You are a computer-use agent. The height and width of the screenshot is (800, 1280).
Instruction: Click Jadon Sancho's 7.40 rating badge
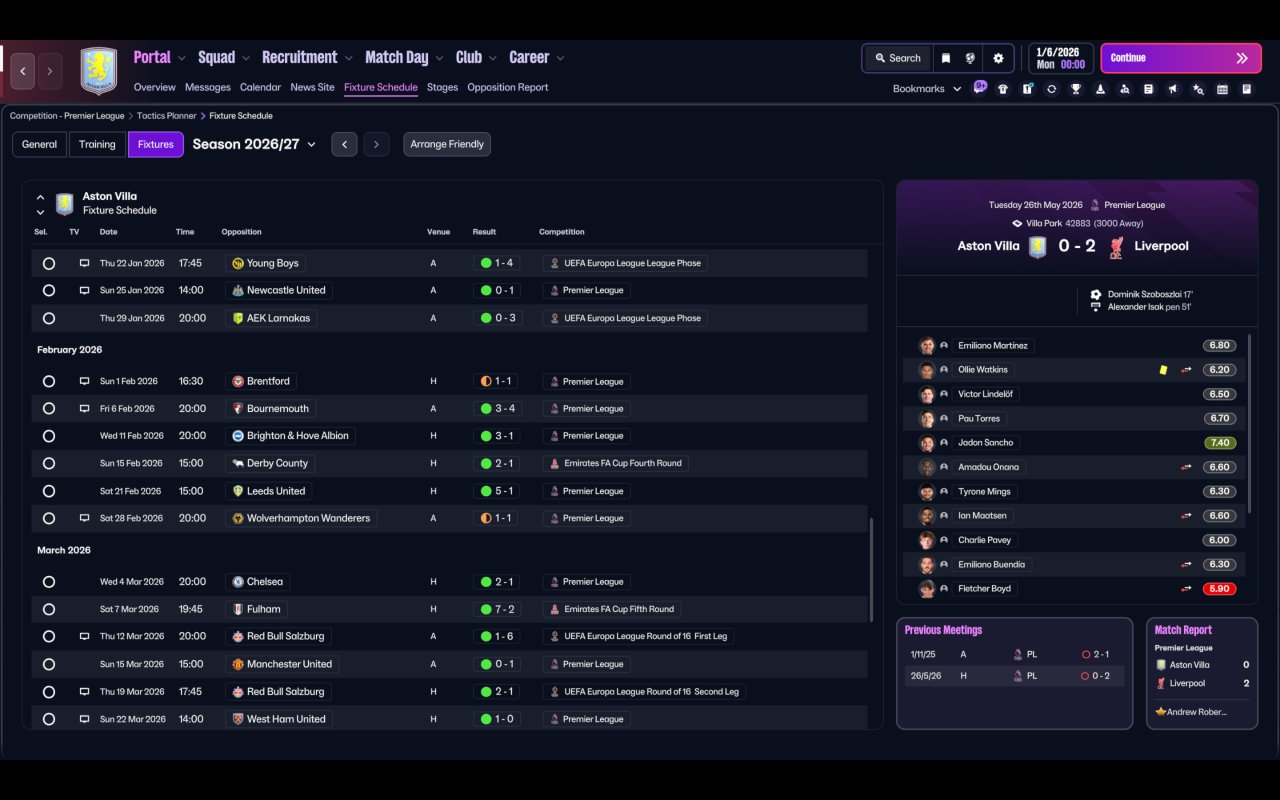pyautogui.click(x=1219, y=443)
